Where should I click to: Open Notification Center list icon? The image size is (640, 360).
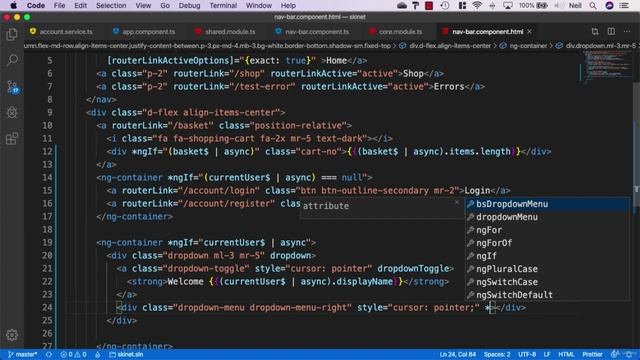coord(624,5)
